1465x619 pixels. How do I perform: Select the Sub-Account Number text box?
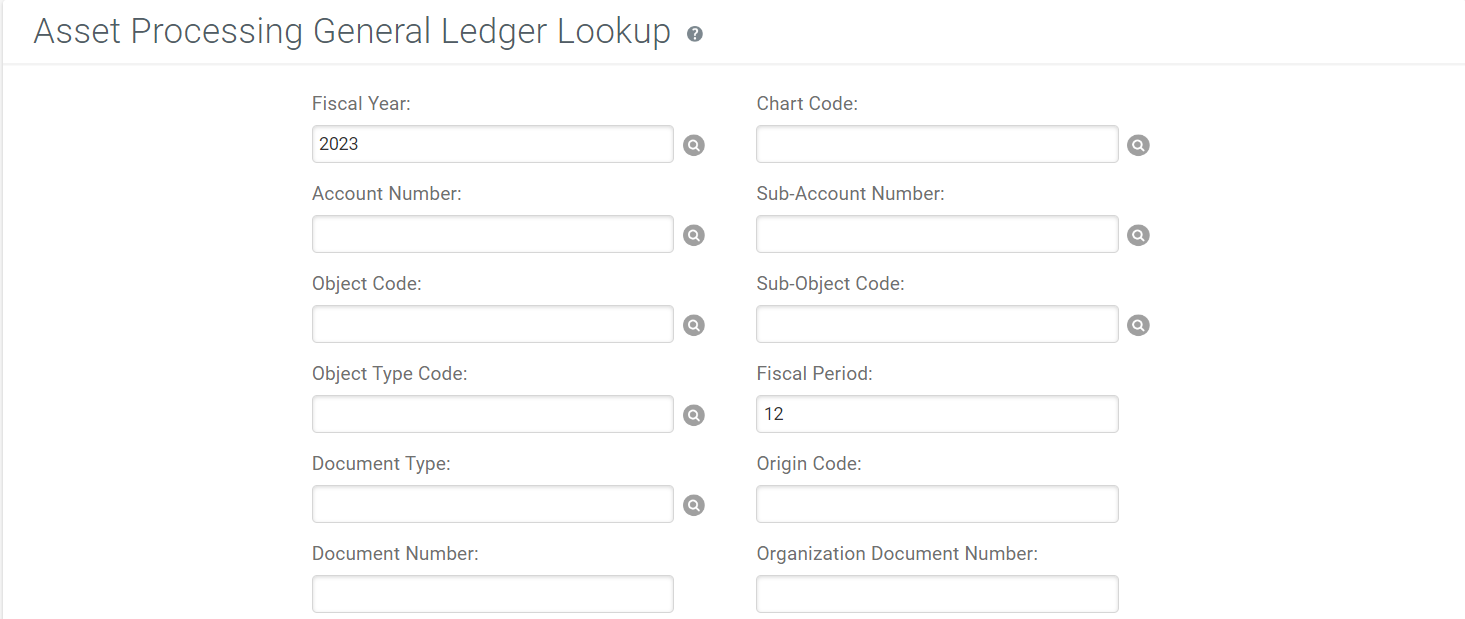coord(937,234)
